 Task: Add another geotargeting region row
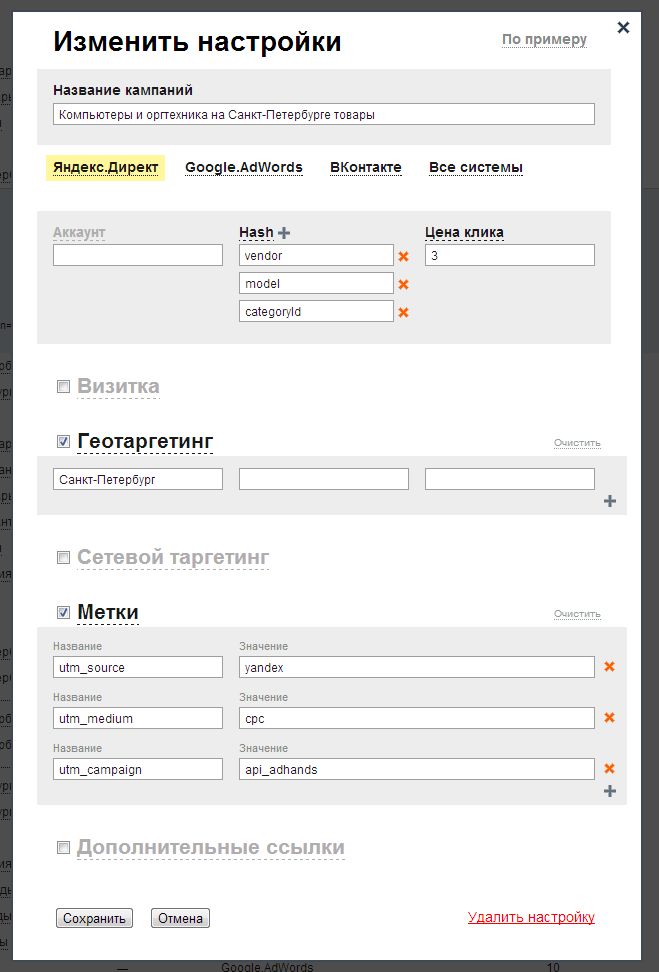610,501
